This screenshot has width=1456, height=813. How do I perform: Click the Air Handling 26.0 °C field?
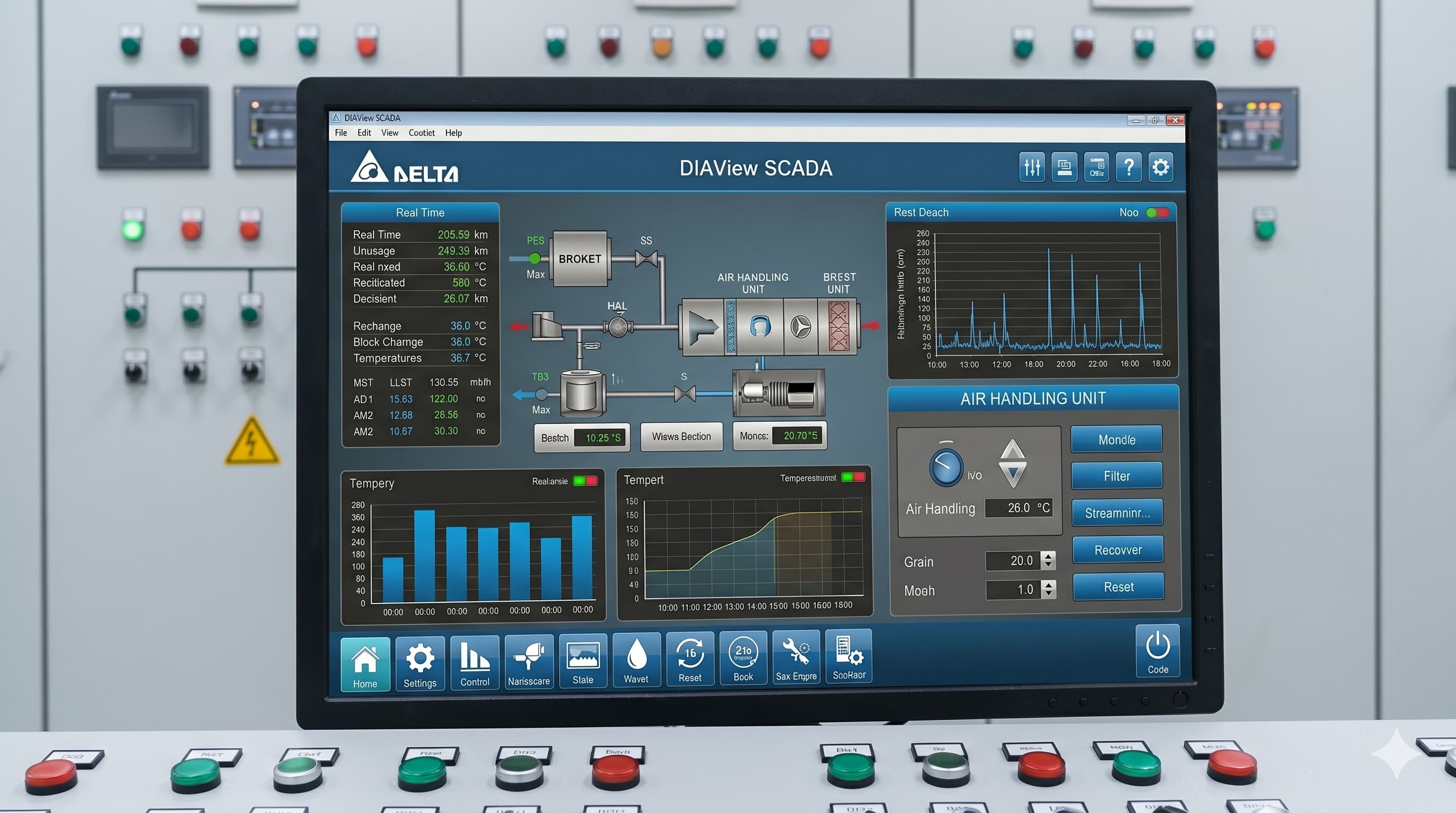pos(1018,508)
